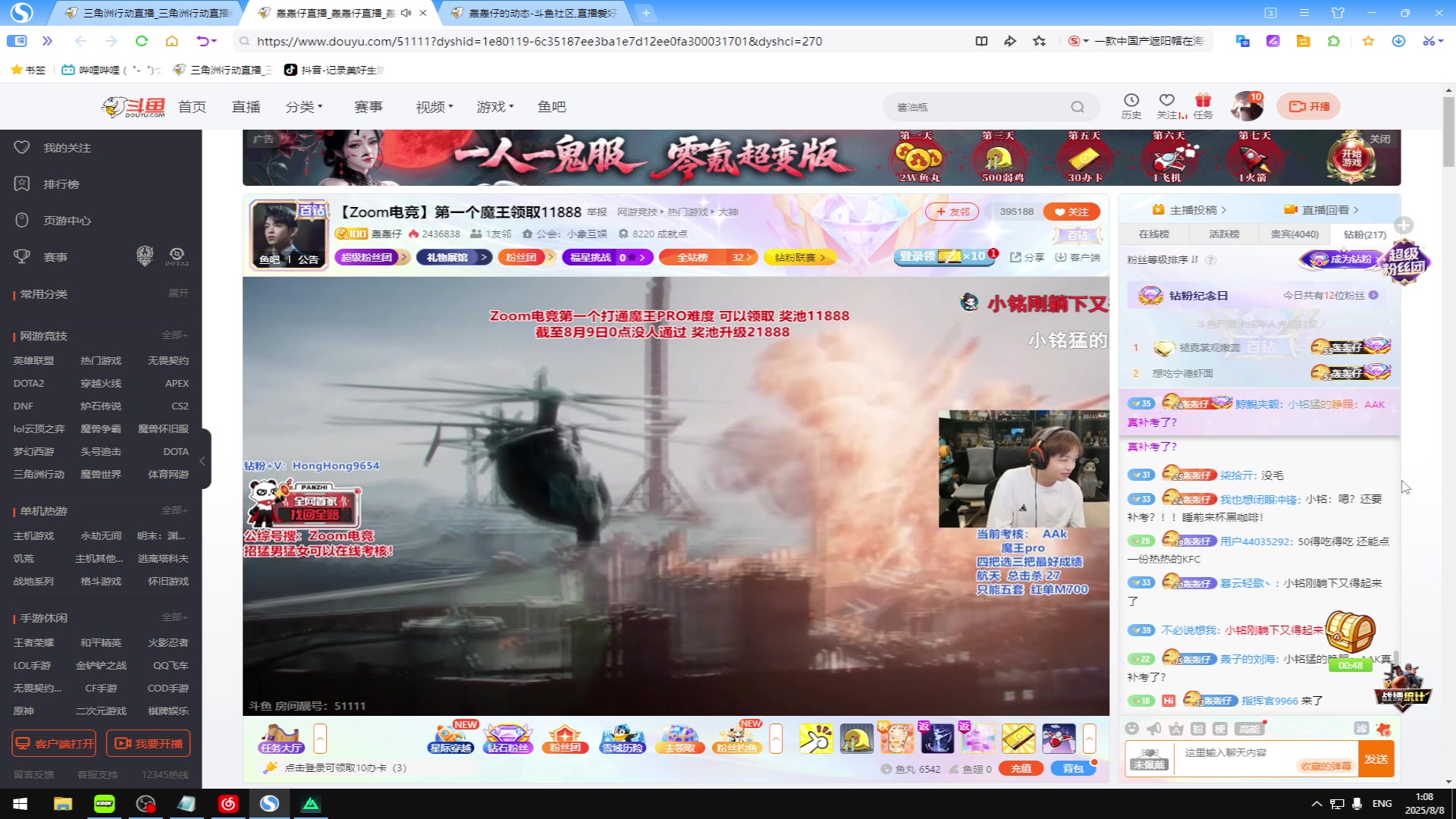Reload the page in browser
The image size is (1456, 819).
[x=141, y=41]
